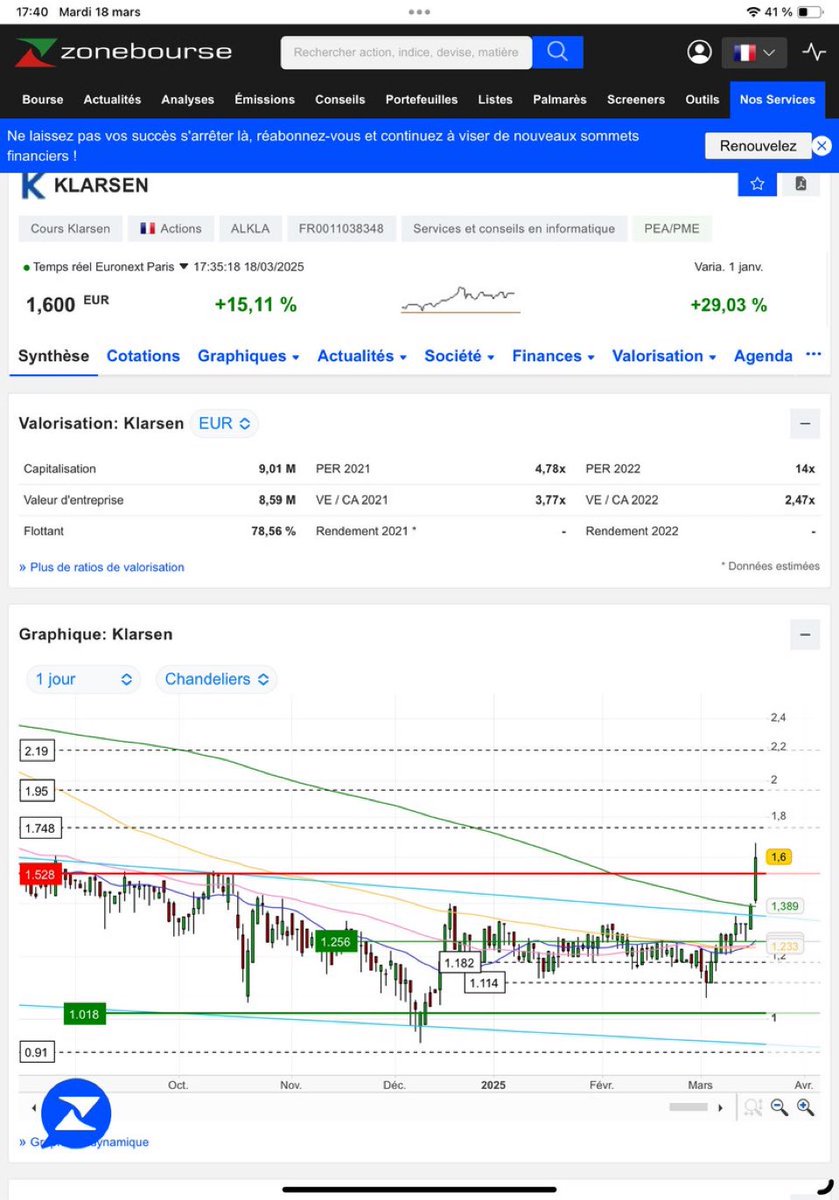The height and width of the screenshot is (1200, 839).
Task: Open the Outils menu
Action: (x=702, y=99)
